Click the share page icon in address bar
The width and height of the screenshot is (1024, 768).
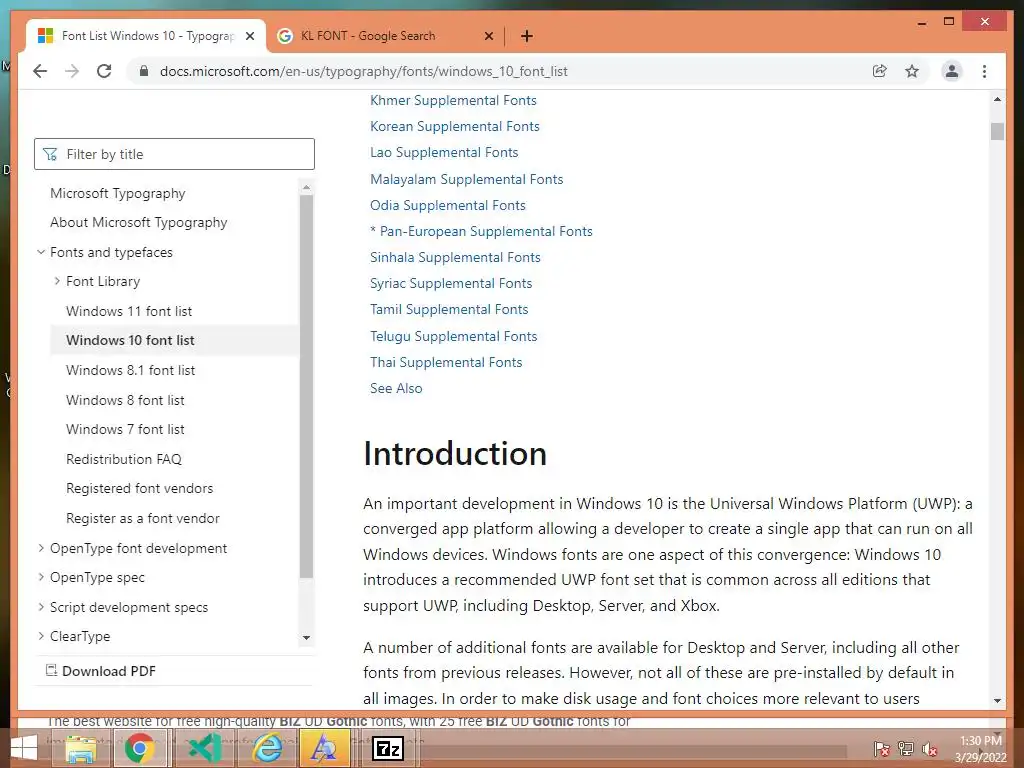pyautogui.click(x=880, y=71)
